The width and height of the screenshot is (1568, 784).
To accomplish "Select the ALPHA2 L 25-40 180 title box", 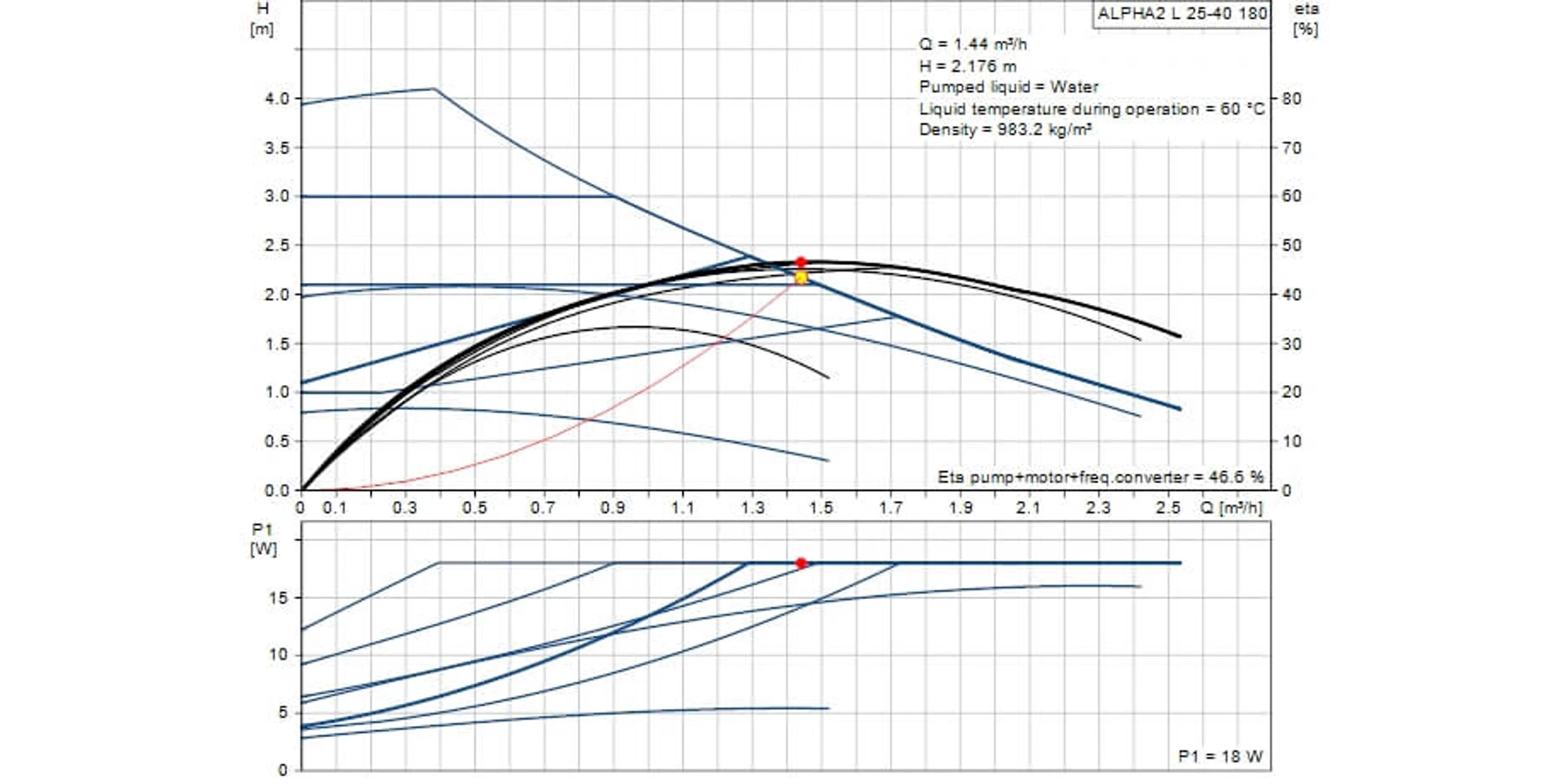I will [x=1181, y=14].
